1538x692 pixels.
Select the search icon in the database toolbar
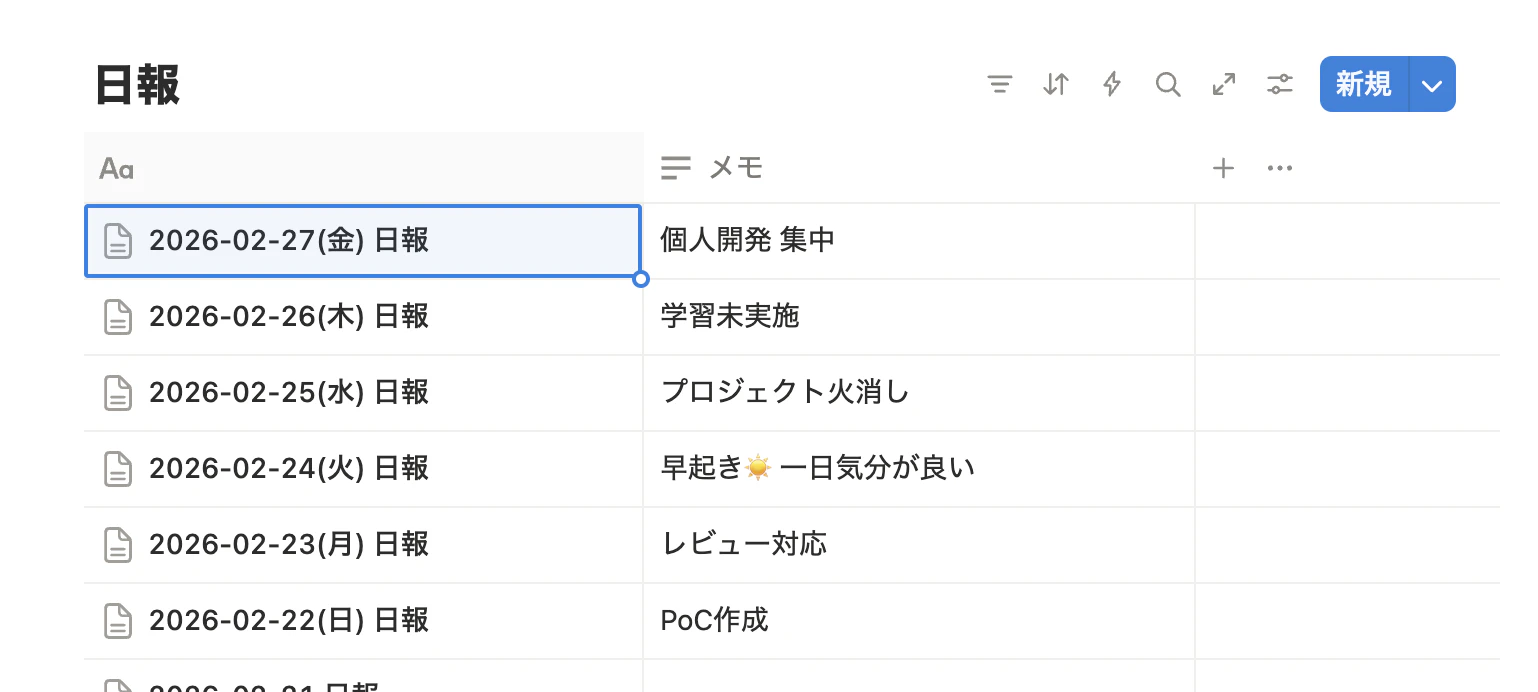[x=1167, y=84]
